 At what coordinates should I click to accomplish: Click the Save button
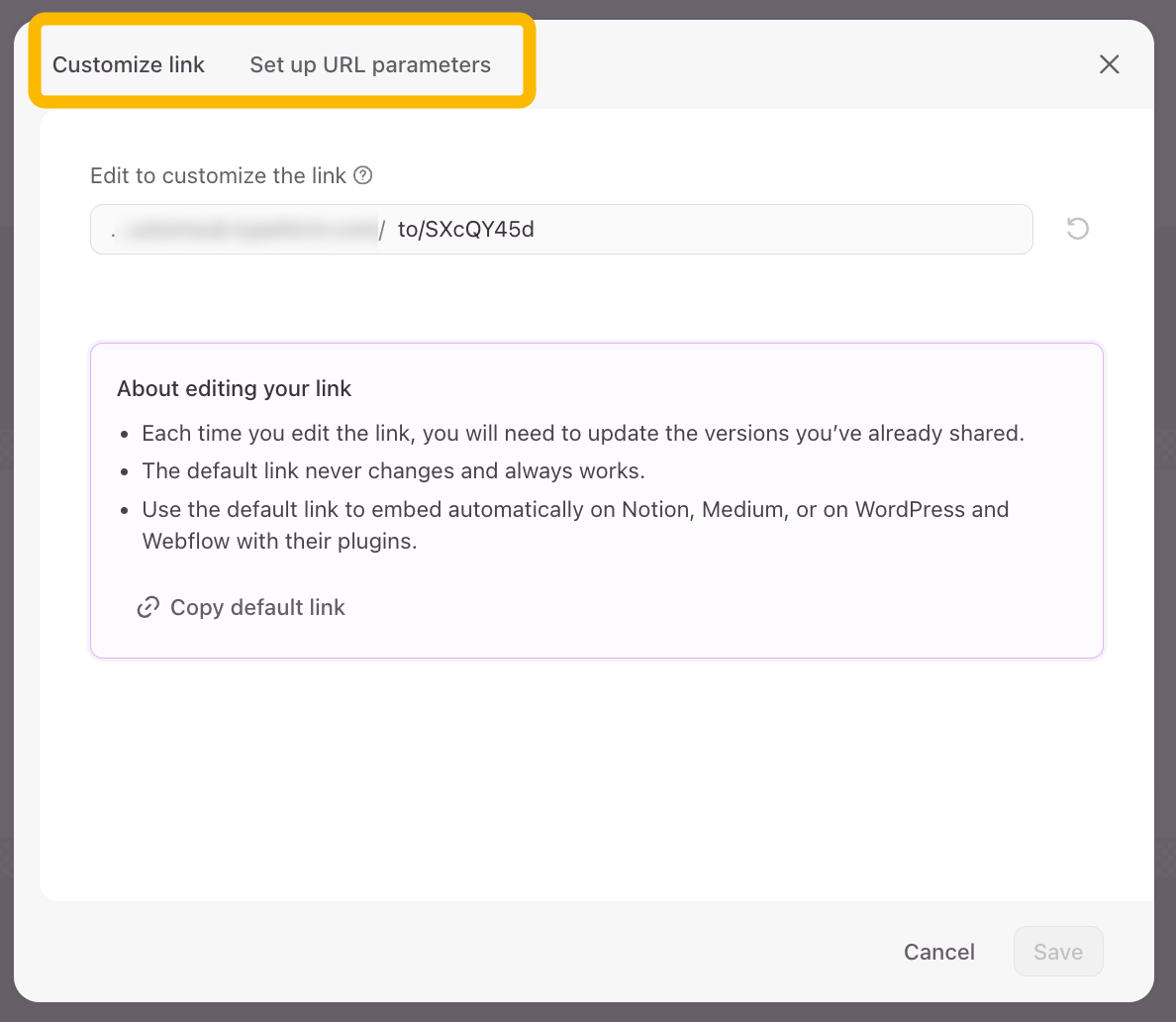click(x=1058, y=952)
